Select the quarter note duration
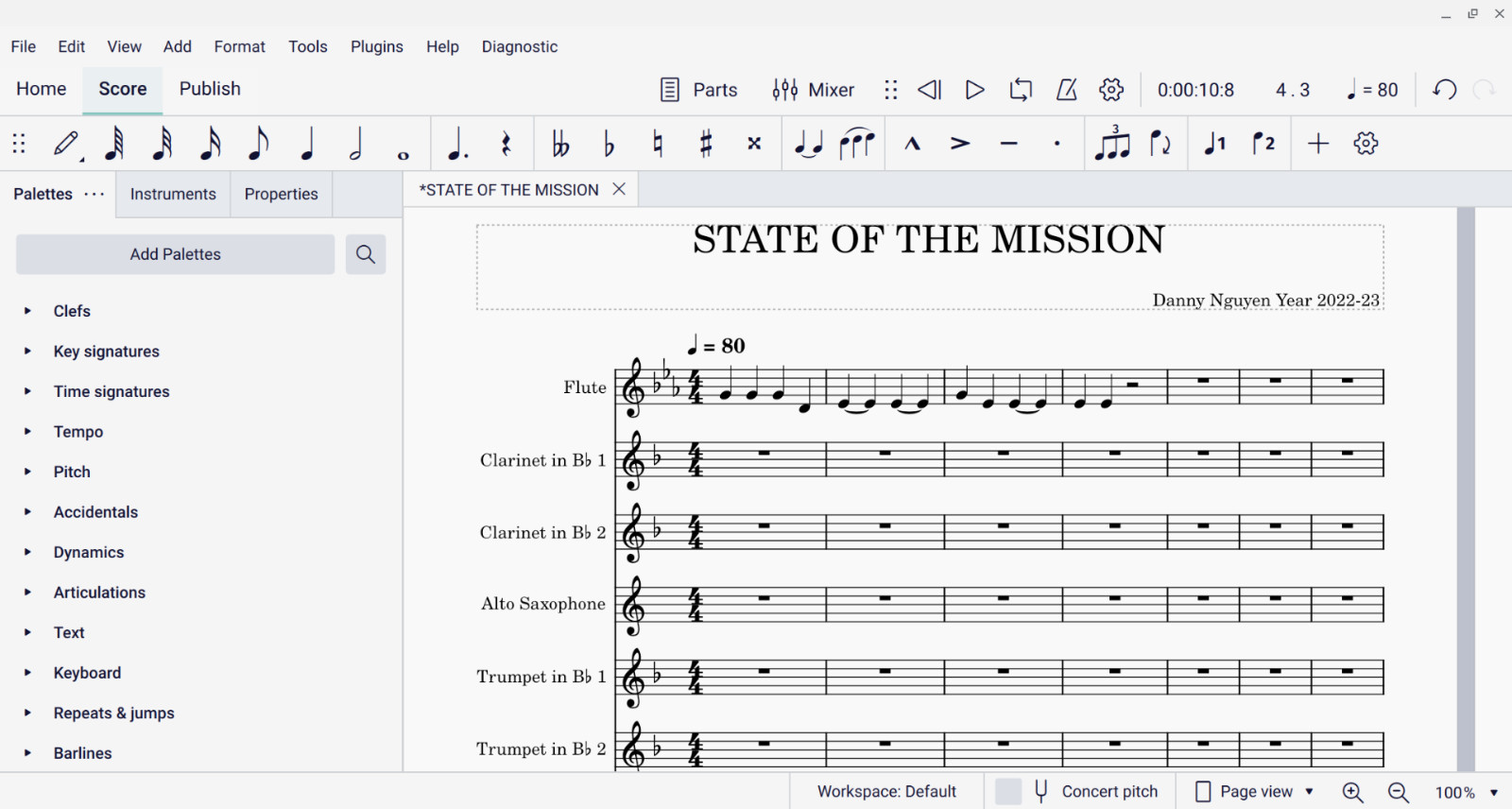The width and height of the screenshot is (1512, 809). 307,144
